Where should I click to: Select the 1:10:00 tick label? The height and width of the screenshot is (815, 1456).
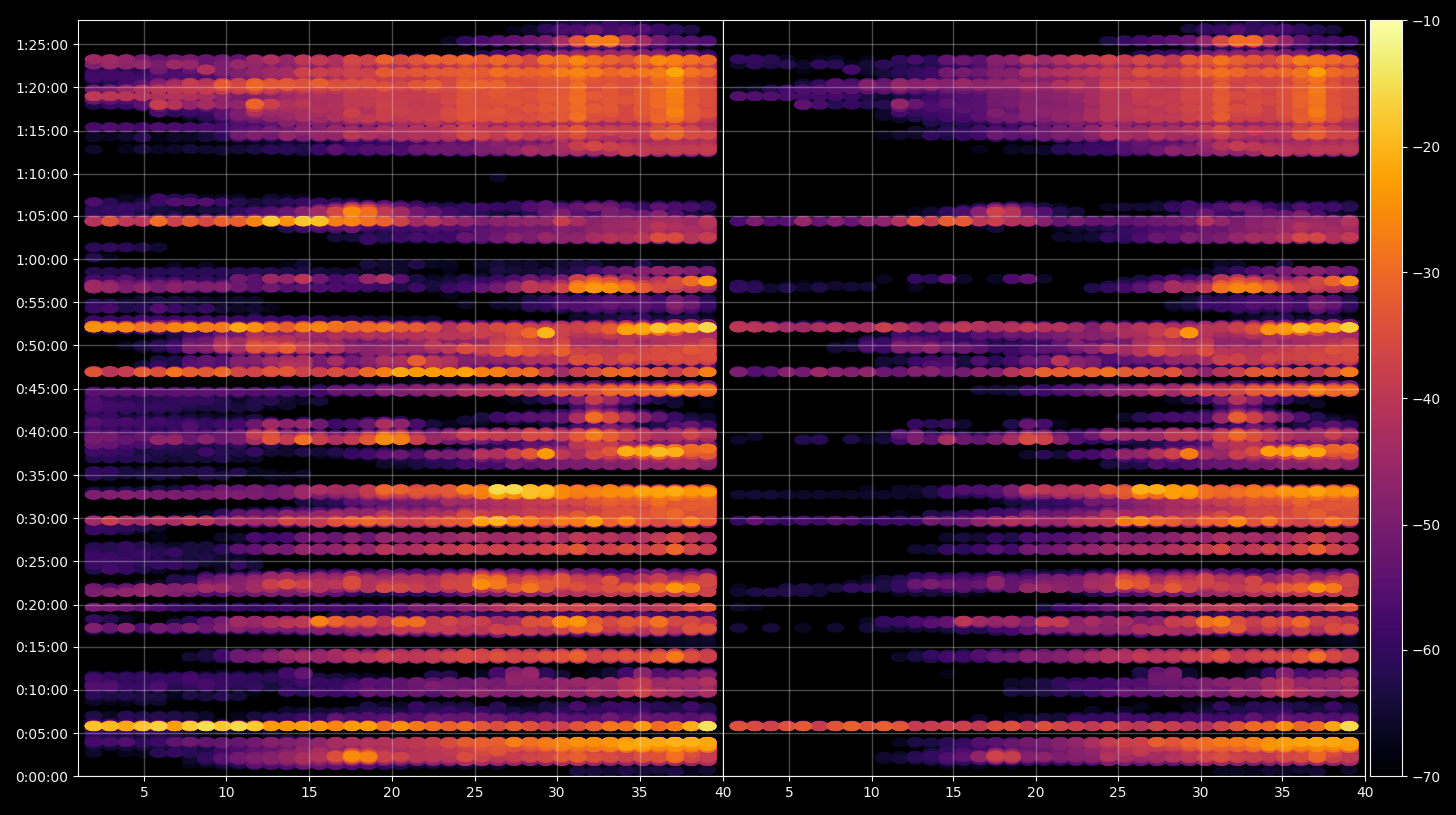pos(42,174)
